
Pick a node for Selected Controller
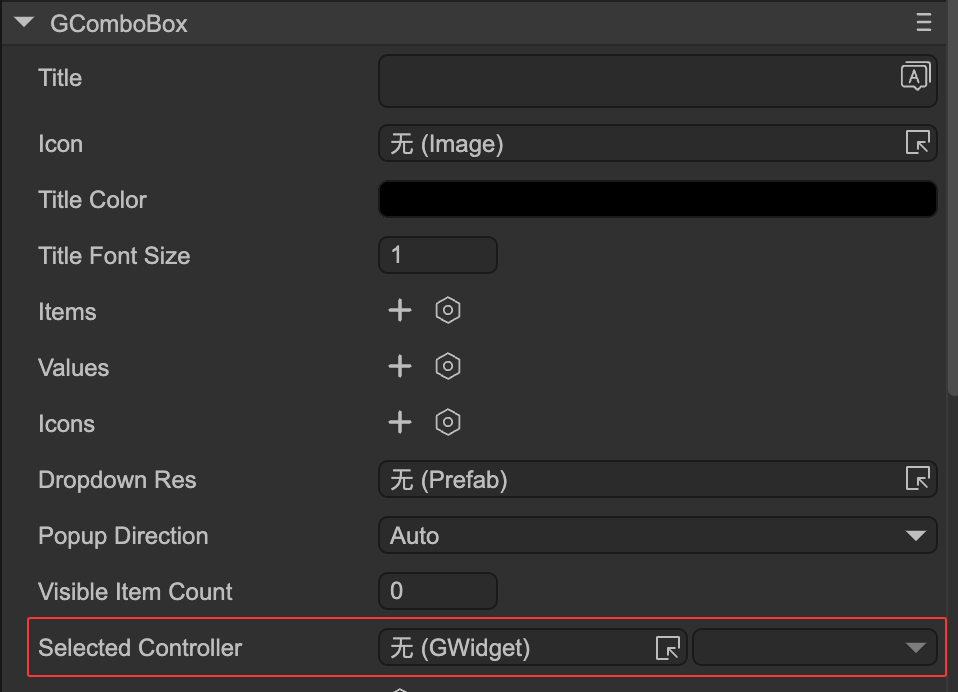(x=667, y=647)
